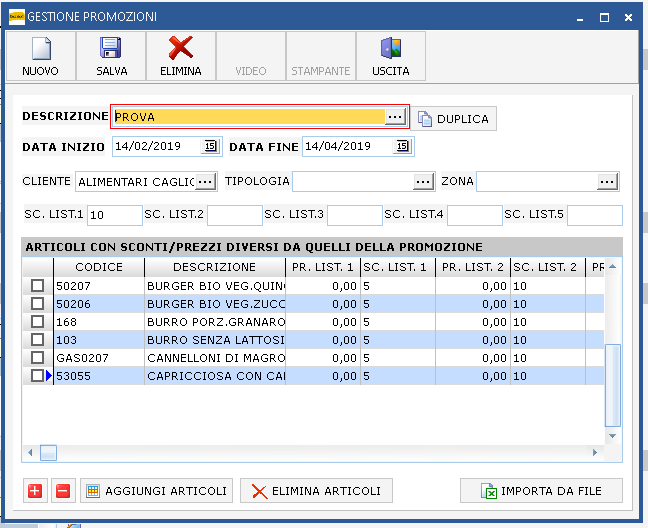Delete promotion using ELIMINA red X

181,56
